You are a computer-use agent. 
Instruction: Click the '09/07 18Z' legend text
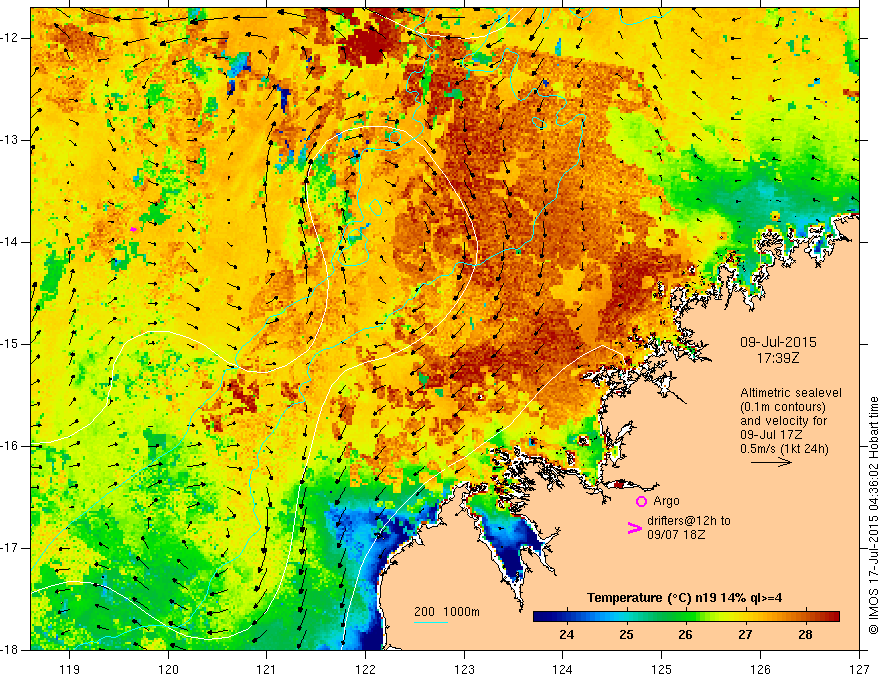676,535
